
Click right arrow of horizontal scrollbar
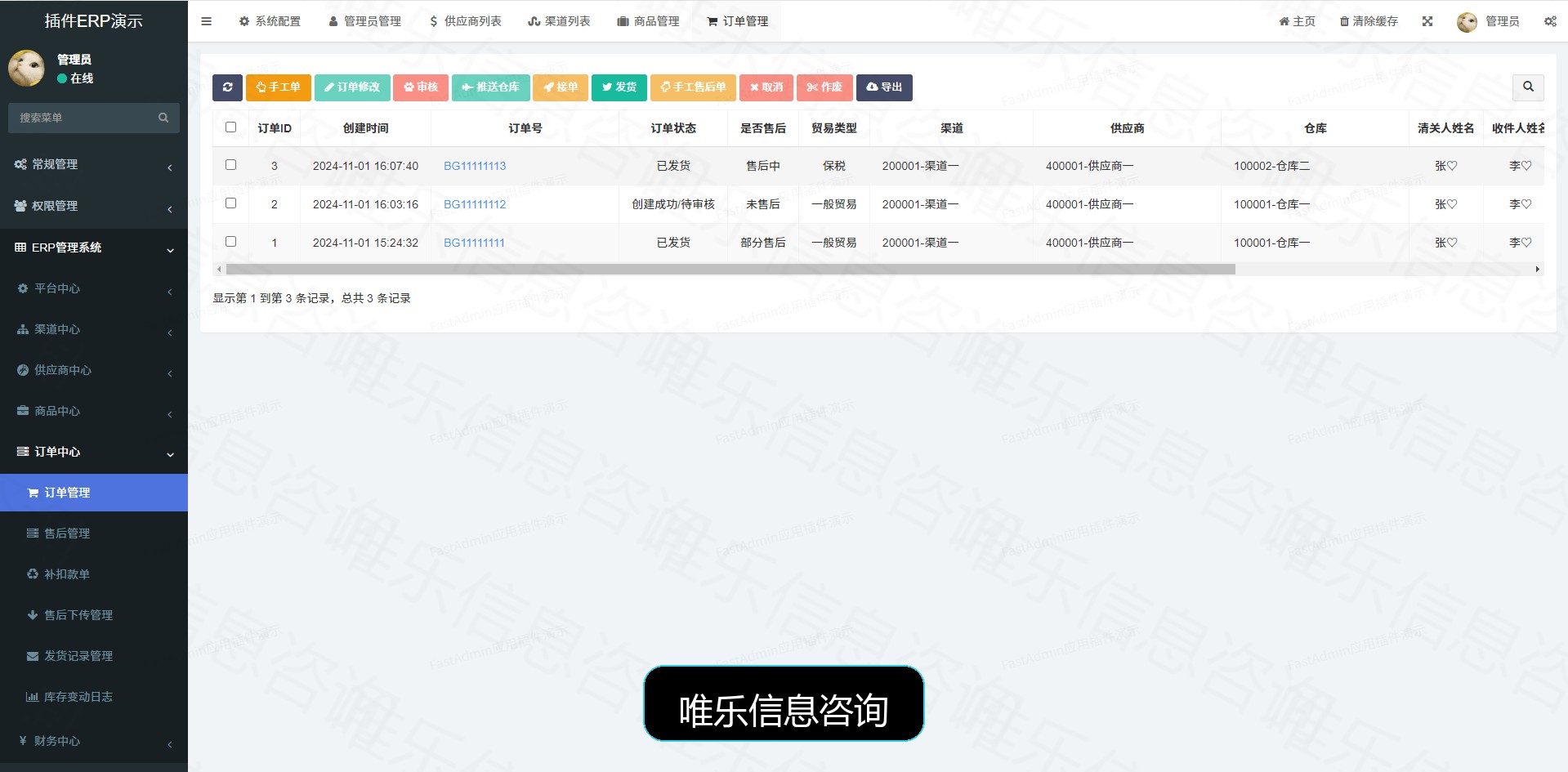coord(1538,269)
